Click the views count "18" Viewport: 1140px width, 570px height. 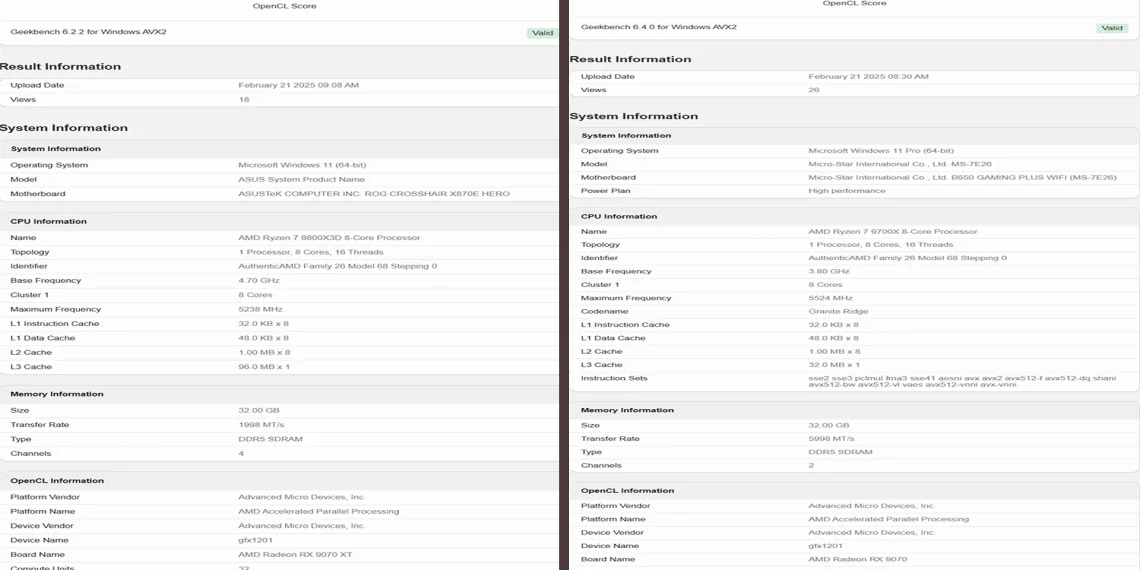[244, 100]
